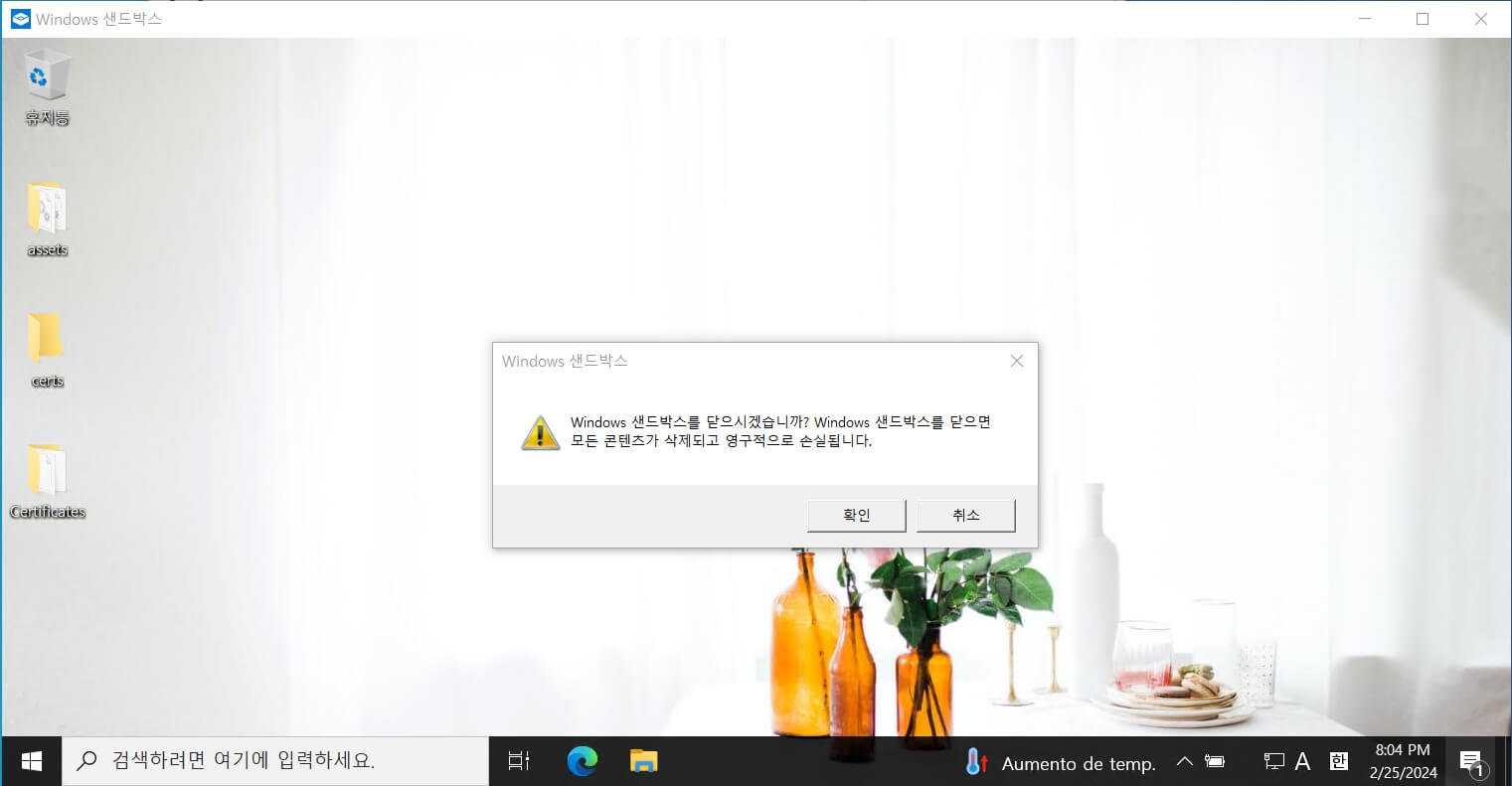This screenshot has width=1512, height=786.
Task: Show hidden system tray icons
Action: coord(1184,762)
